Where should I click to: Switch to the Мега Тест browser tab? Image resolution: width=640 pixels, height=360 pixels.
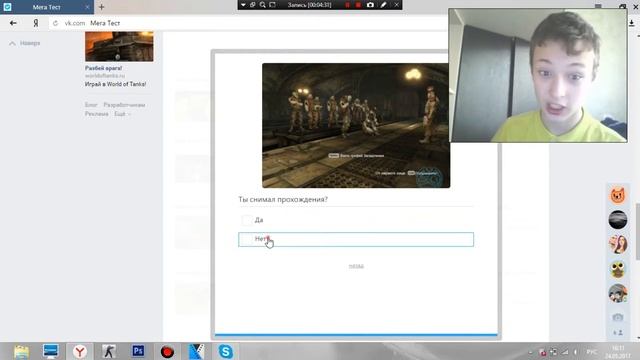[47, 7]
